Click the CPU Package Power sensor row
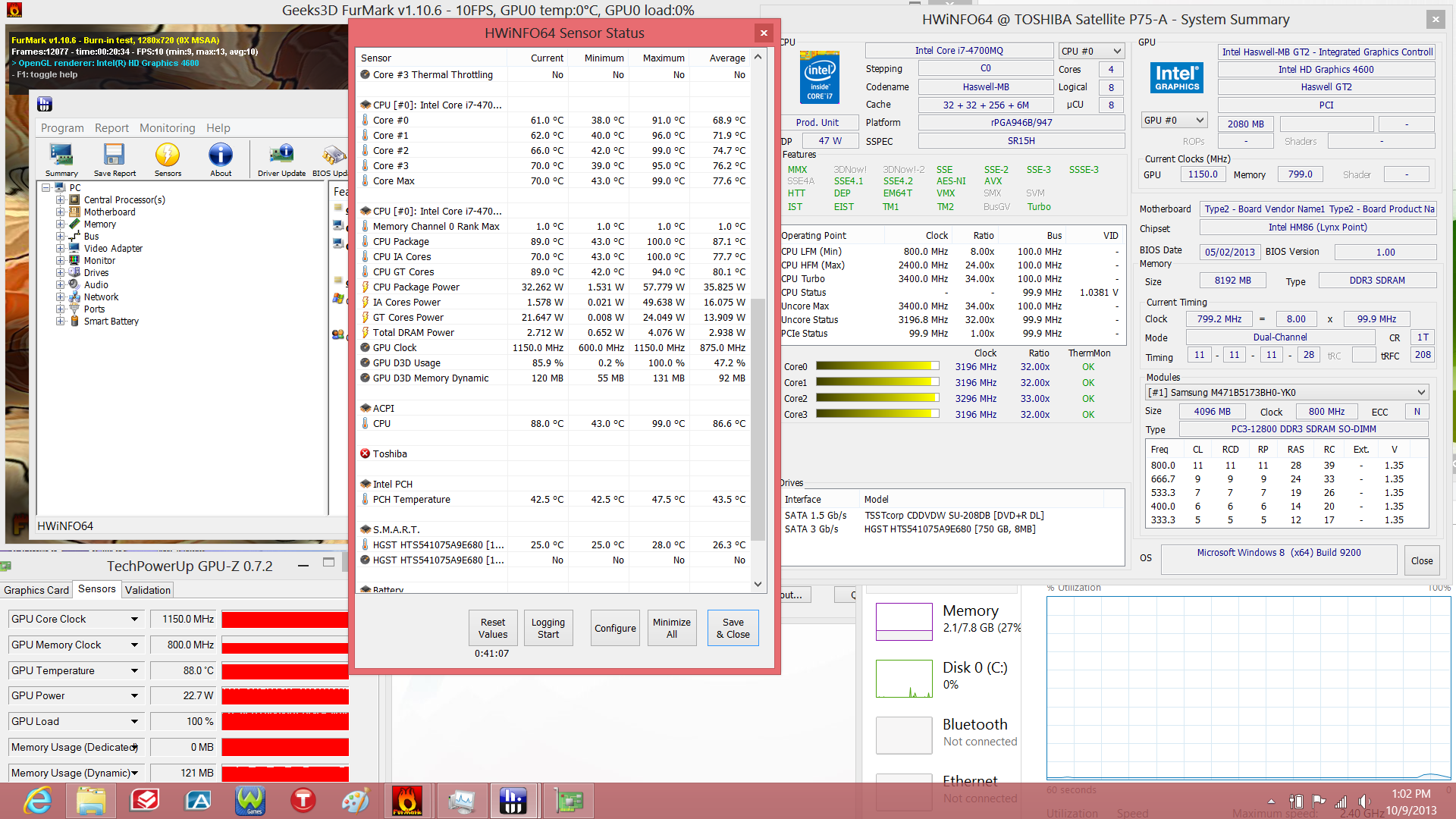 (x=554, y=287)
